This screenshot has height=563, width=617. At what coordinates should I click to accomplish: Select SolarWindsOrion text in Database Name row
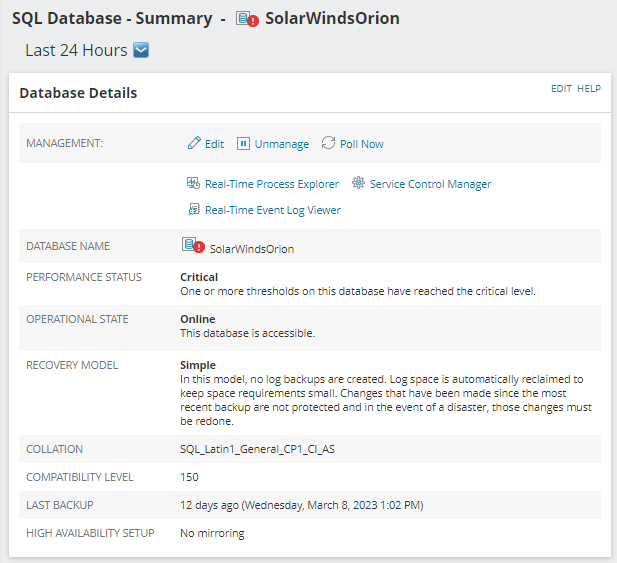pos(252,249)
